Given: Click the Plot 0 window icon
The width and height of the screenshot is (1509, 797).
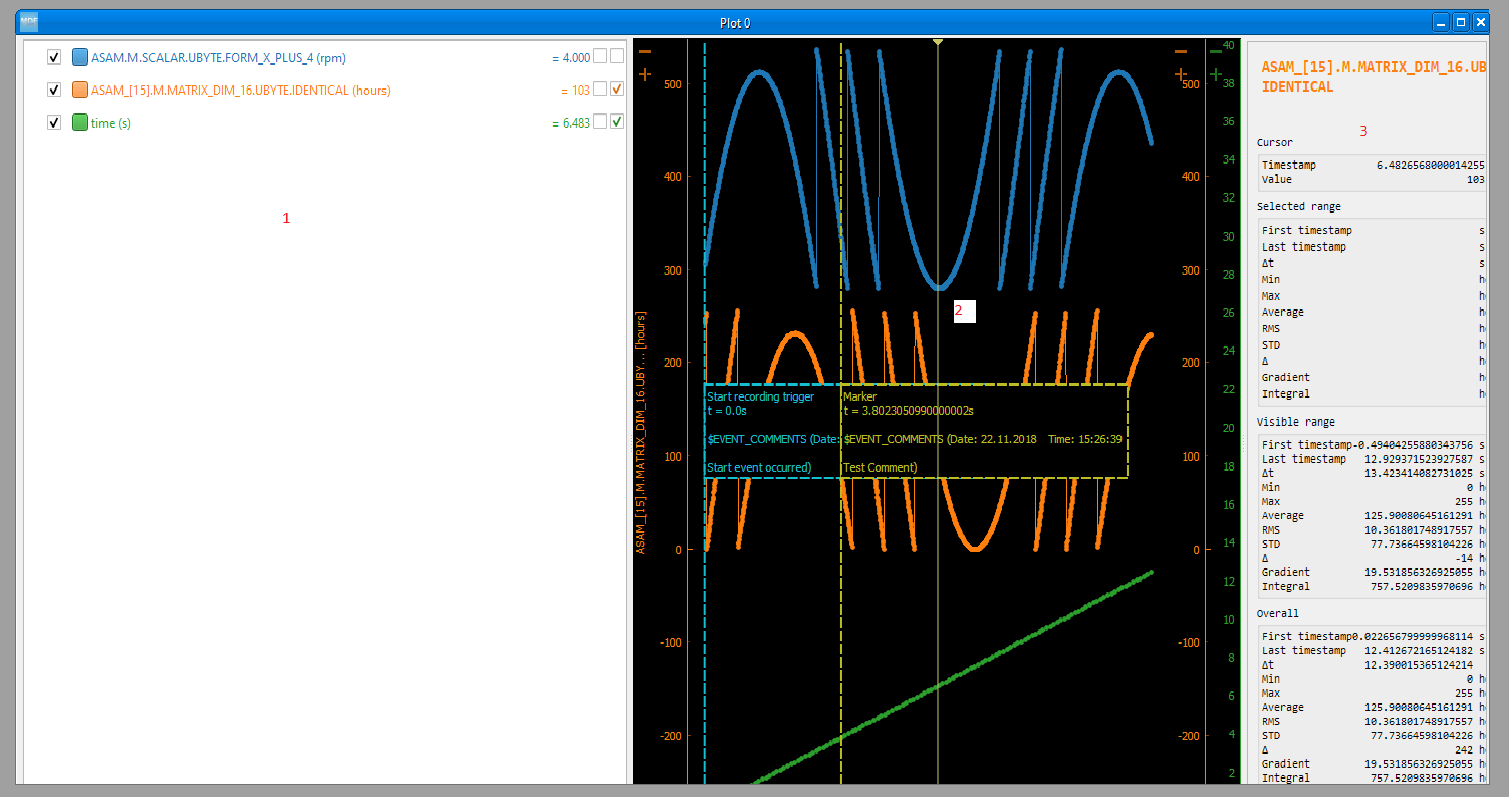Looking at the screenshot, I should pyautogui.click(x=29, y=22).
